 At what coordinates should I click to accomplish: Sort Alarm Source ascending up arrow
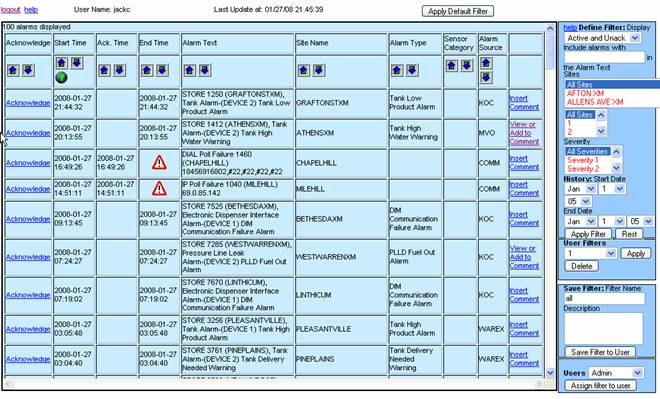[486, 63]
